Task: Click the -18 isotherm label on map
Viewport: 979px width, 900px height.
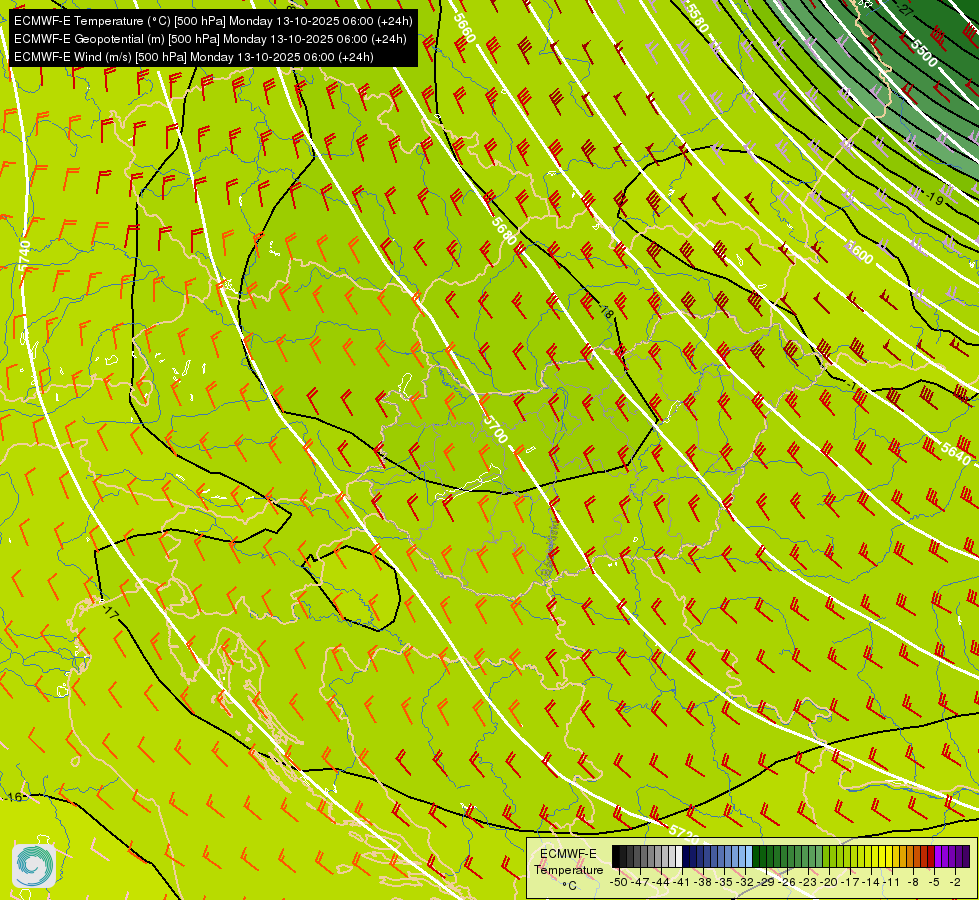Action: click(x=606, y=311)
